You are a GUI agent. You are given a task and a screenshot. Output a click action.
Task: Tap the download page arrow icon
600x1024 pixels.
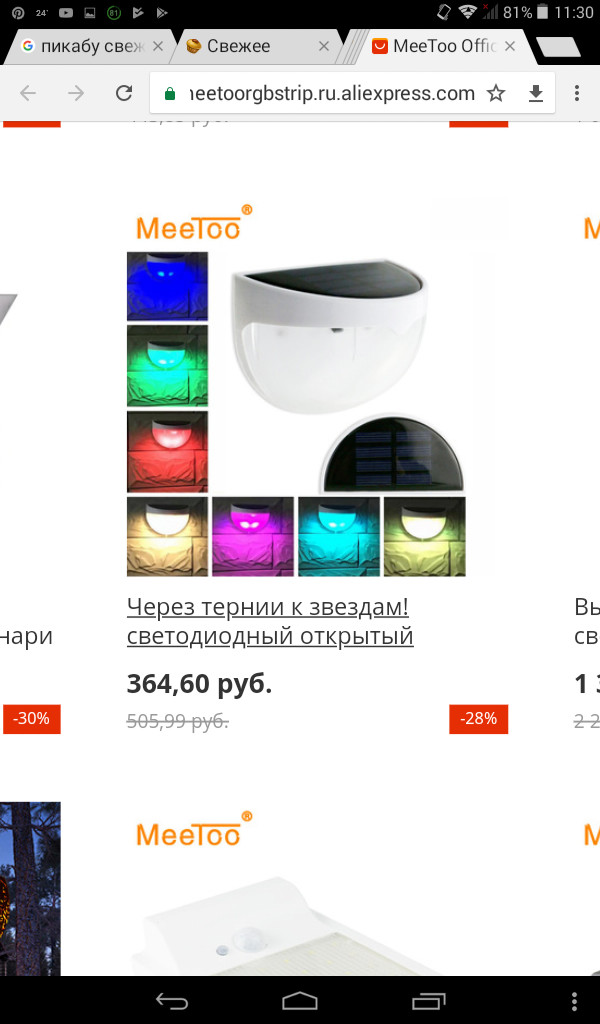535,94
